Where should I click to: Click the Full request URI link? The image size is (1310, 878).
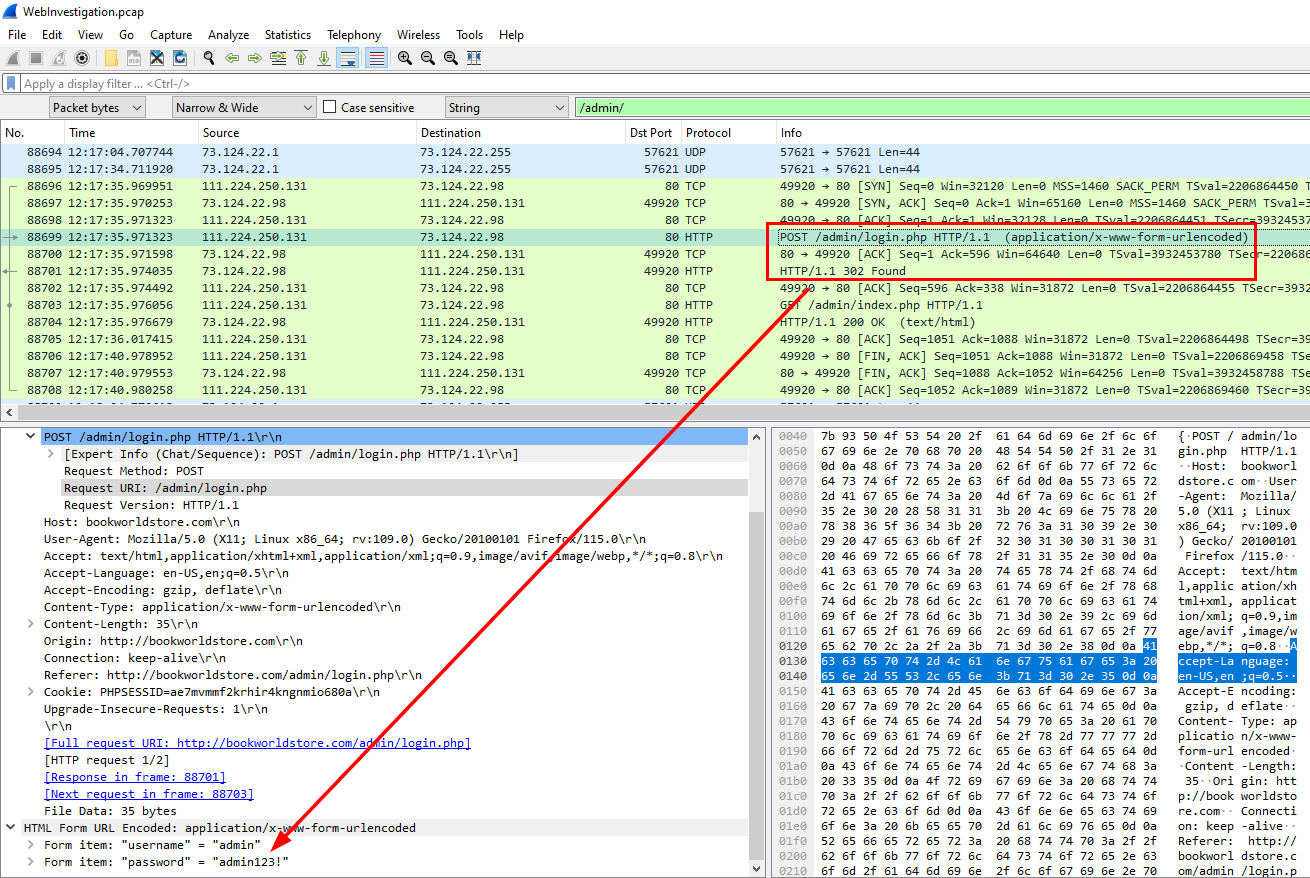point(257,743)
